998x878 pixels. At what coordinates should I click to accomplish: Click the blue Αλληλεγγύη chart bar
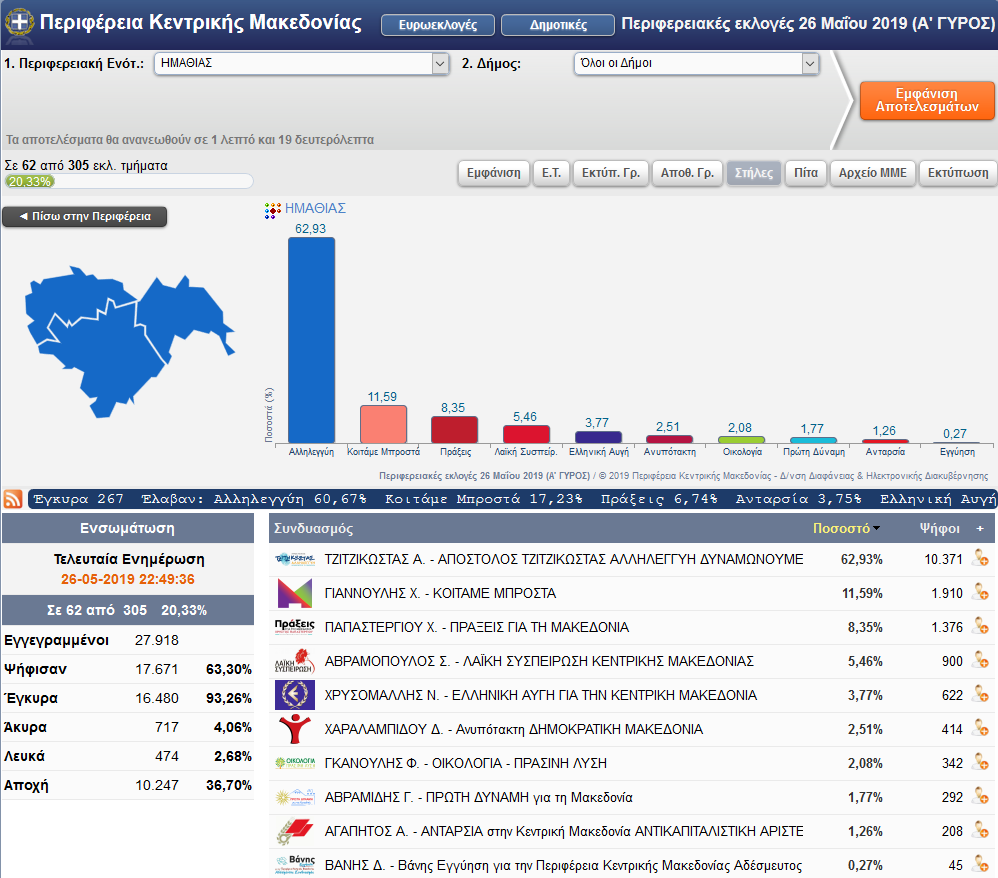coord(311,340)
